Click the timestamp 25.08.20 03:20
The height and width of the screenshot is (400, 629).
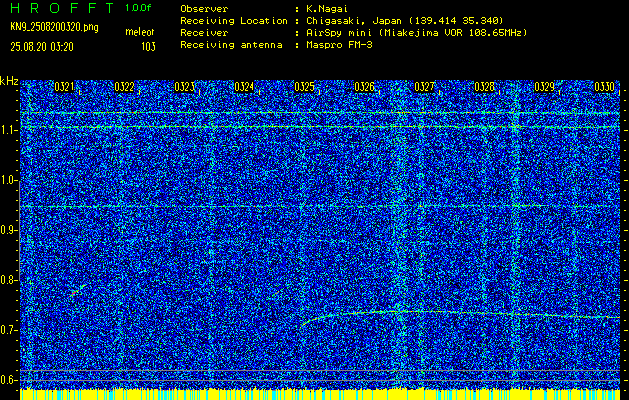[42, 47]
